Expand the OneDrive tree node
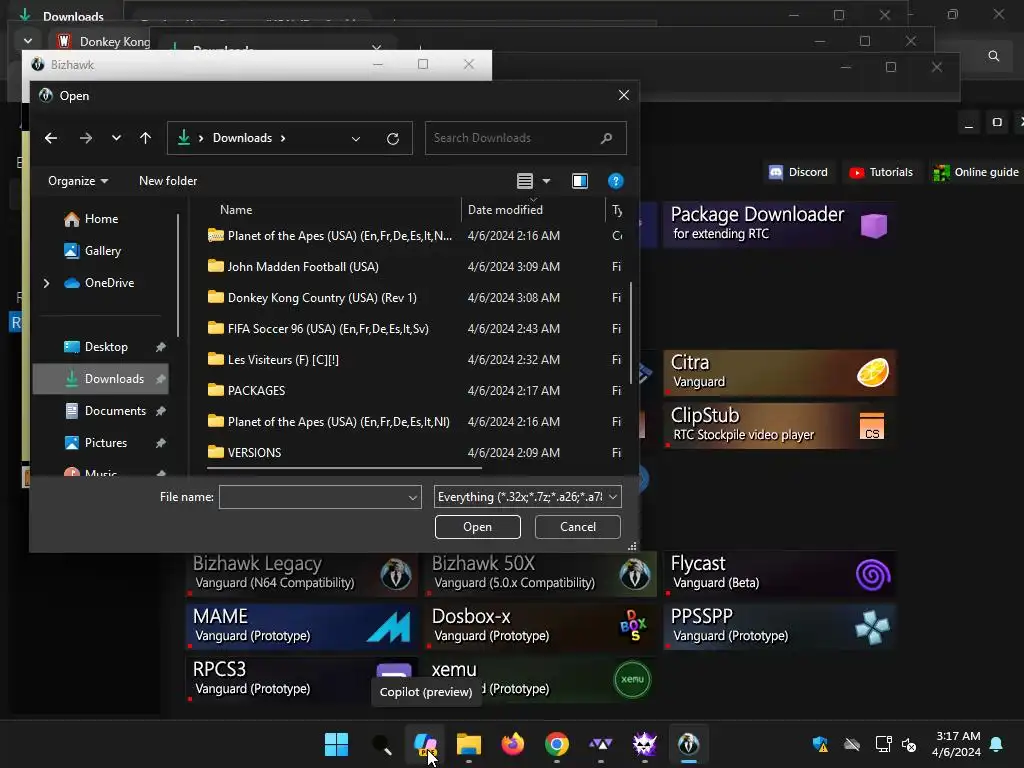 [x=46, y=283]
